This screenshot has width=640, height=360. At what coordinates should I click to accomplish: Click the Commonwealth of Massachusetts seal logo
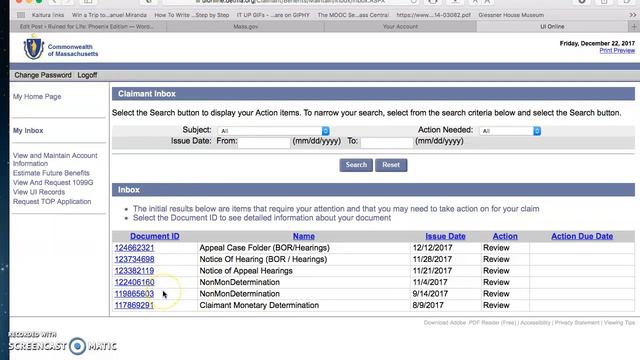pos(33,48)
